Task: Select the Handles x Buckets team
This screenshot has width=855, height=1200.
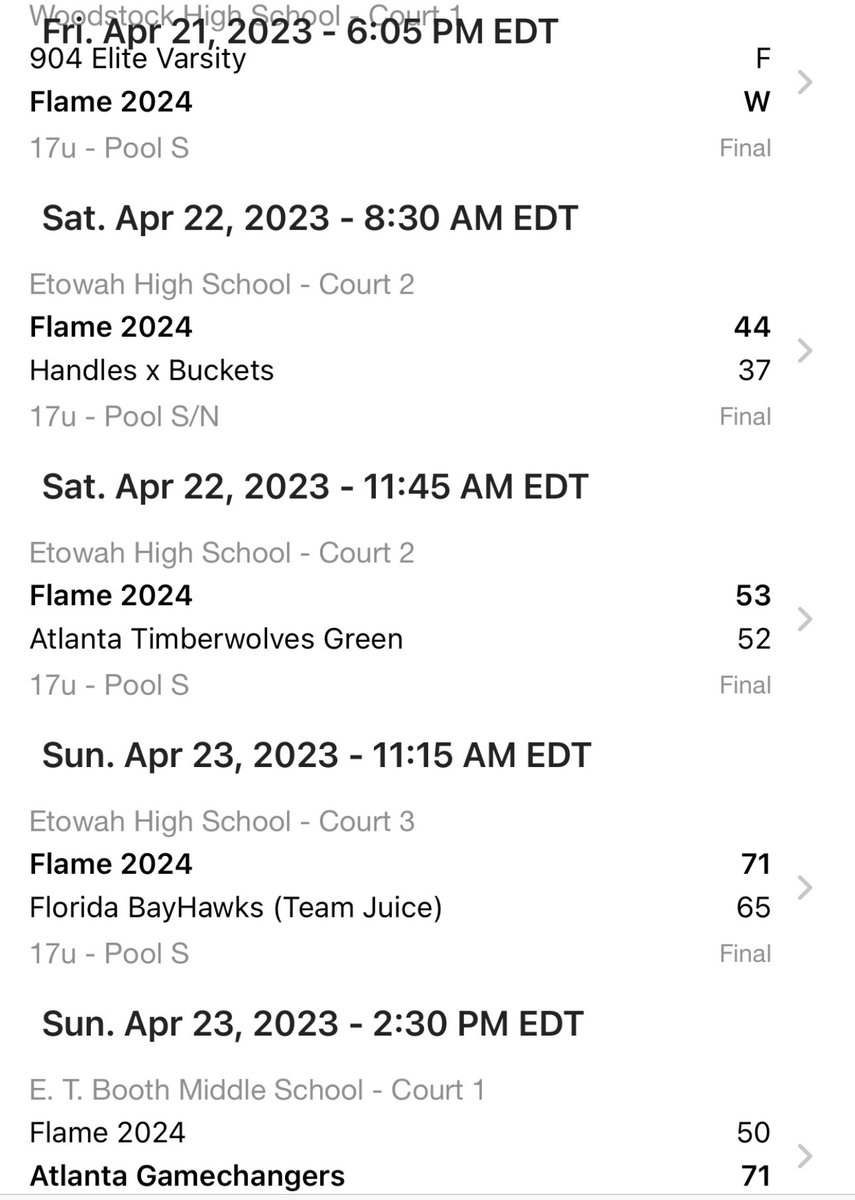Action: pos(152,371)
